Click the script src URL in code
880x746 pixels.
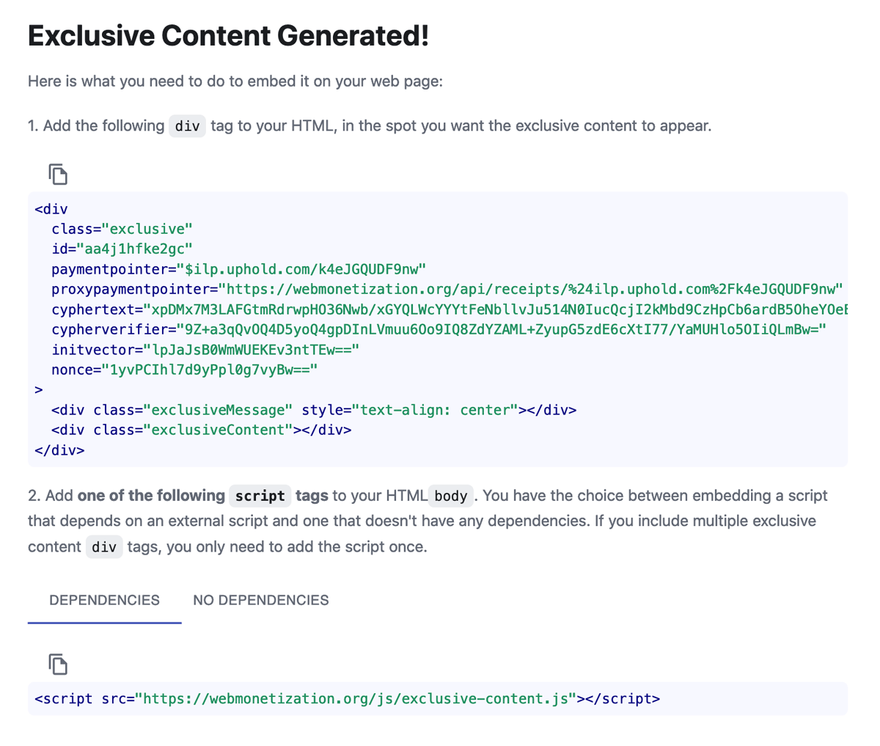360,699
